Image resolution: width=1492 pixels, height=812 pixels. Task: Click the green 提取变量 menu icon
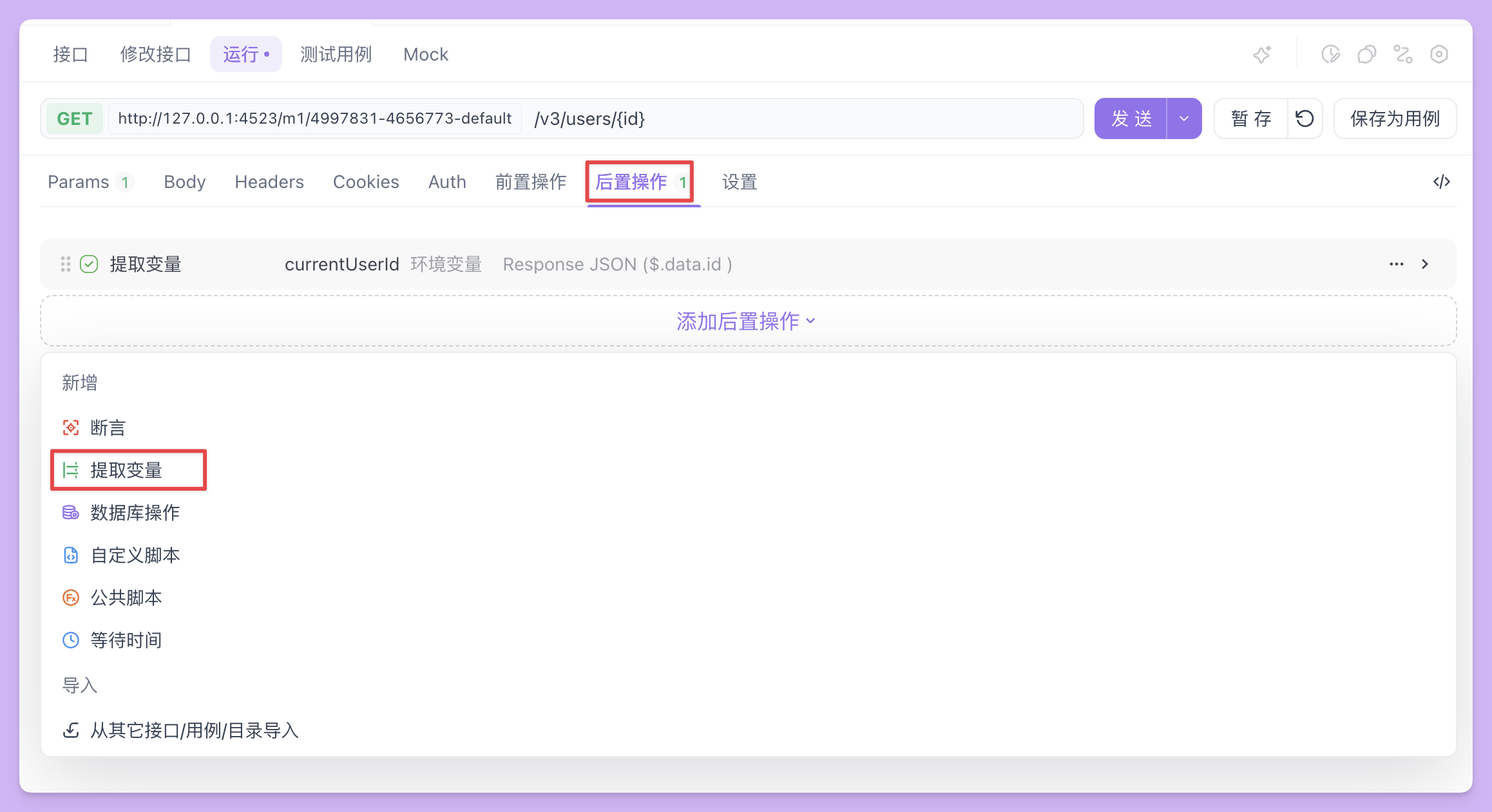[x=71, y=470]
